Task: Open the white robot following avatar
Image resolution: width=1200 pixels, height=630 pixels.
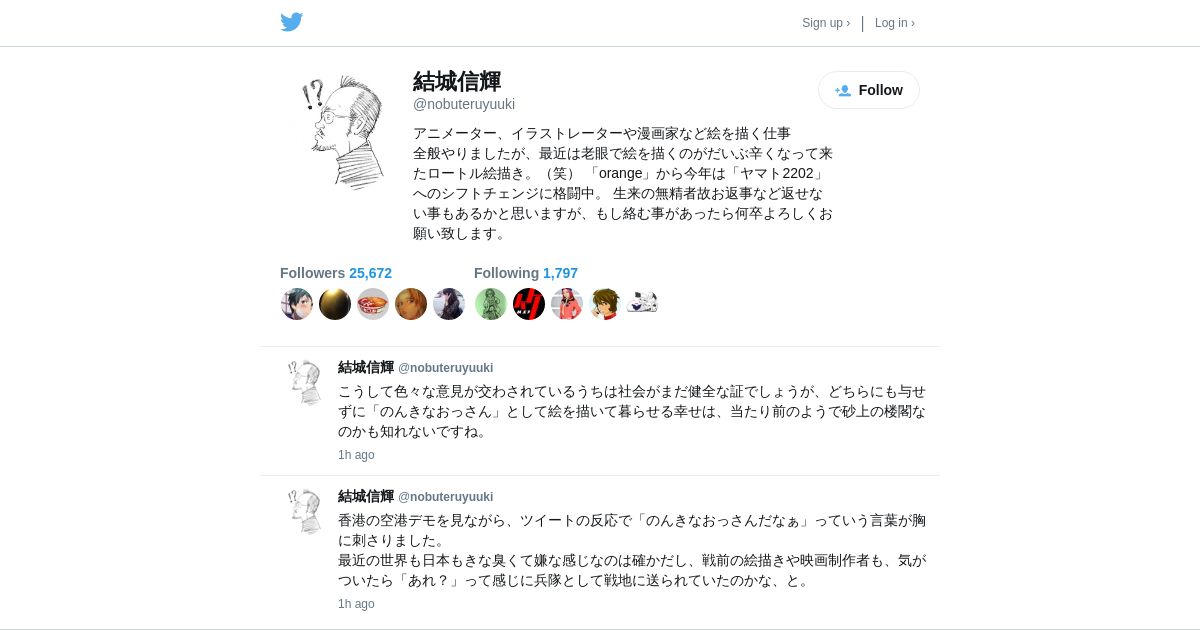Action: (x=643, y=304)
